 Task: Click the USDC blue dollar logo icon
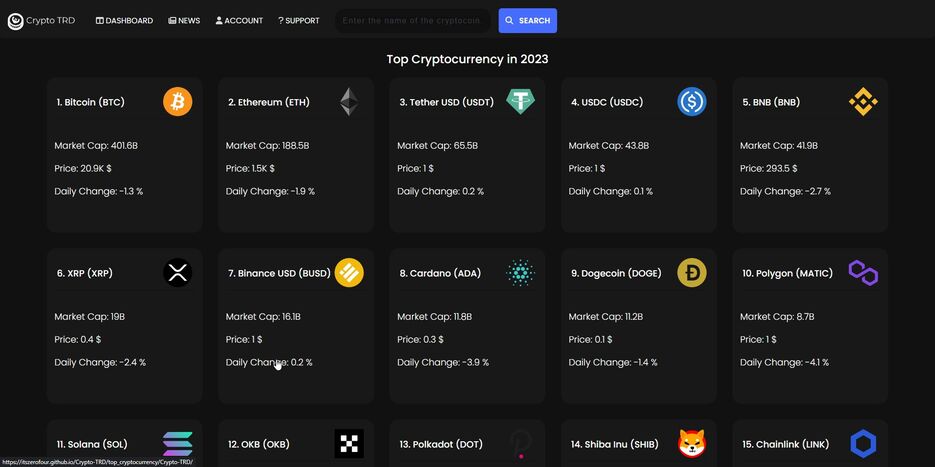point(692,102)
